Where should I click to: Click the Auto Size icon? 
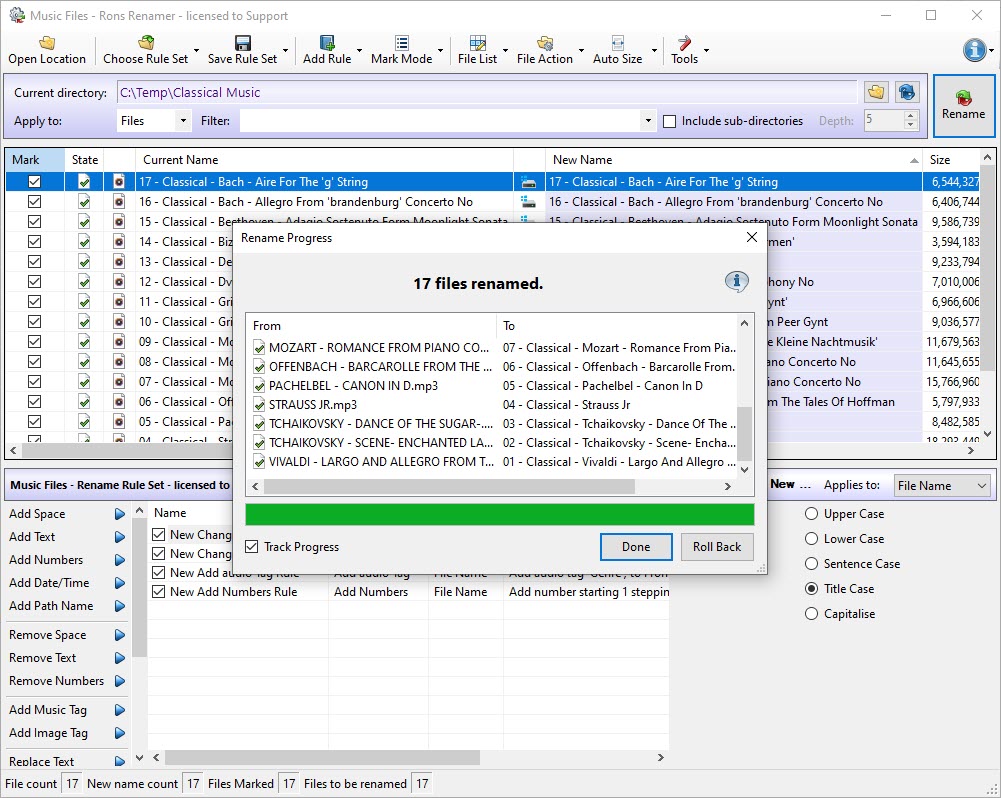[617, 43]
